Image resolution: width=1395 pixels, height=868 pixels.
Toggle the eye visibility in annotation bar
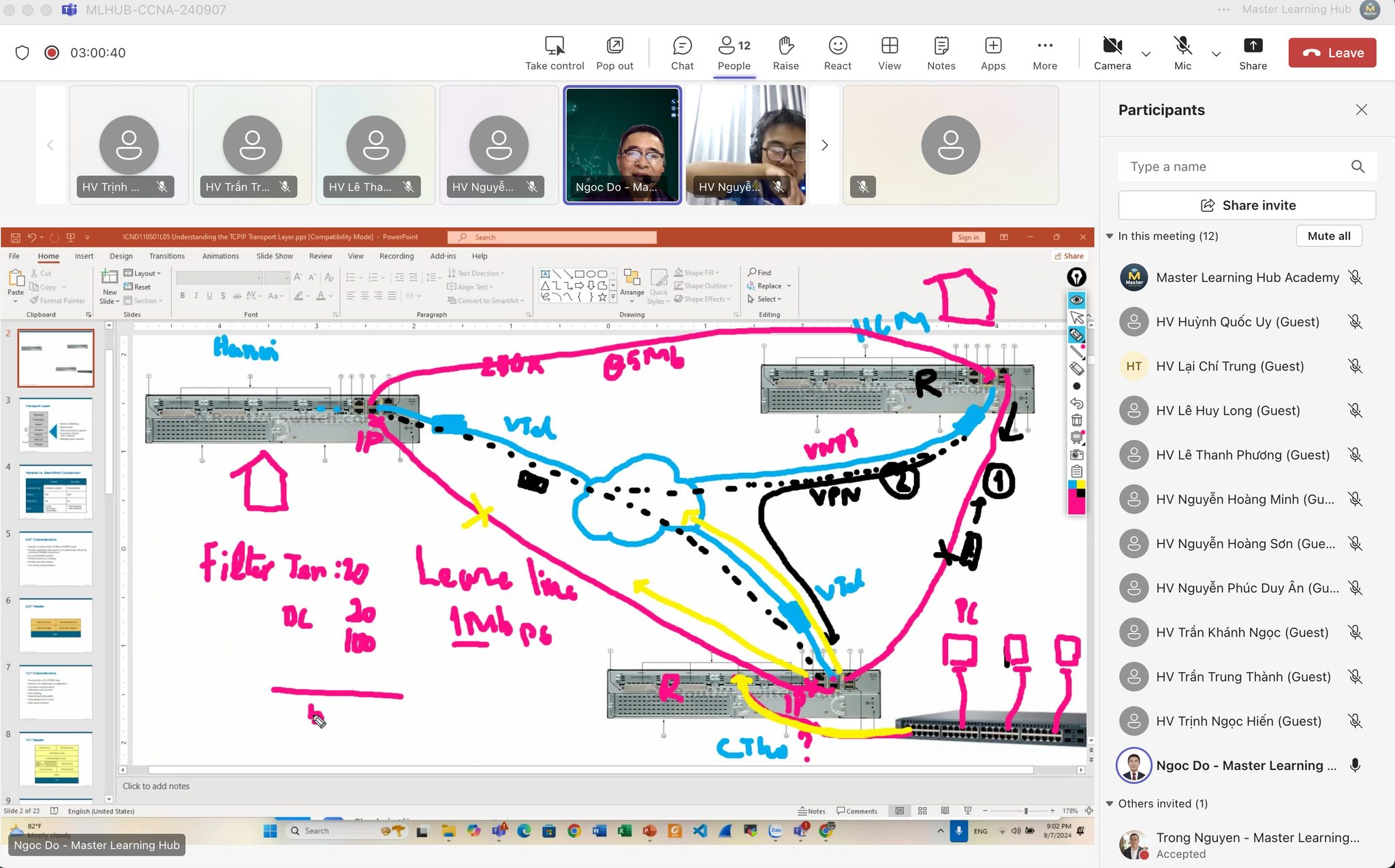1076,300
